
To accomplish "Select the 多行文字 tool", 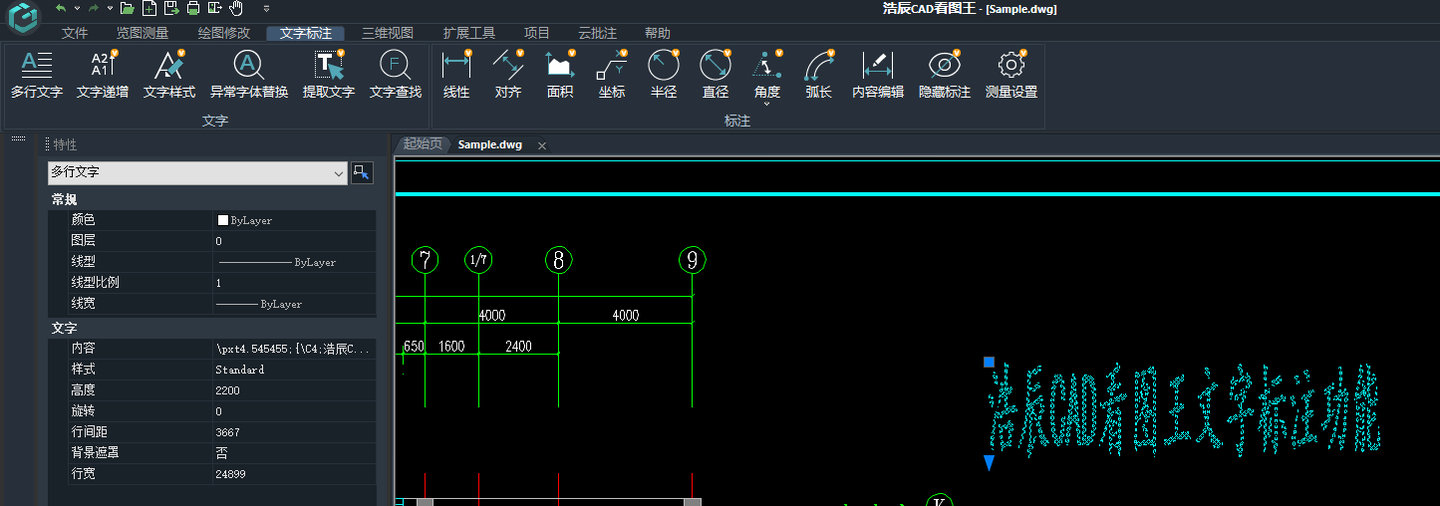I will click(x=37, y=75).
